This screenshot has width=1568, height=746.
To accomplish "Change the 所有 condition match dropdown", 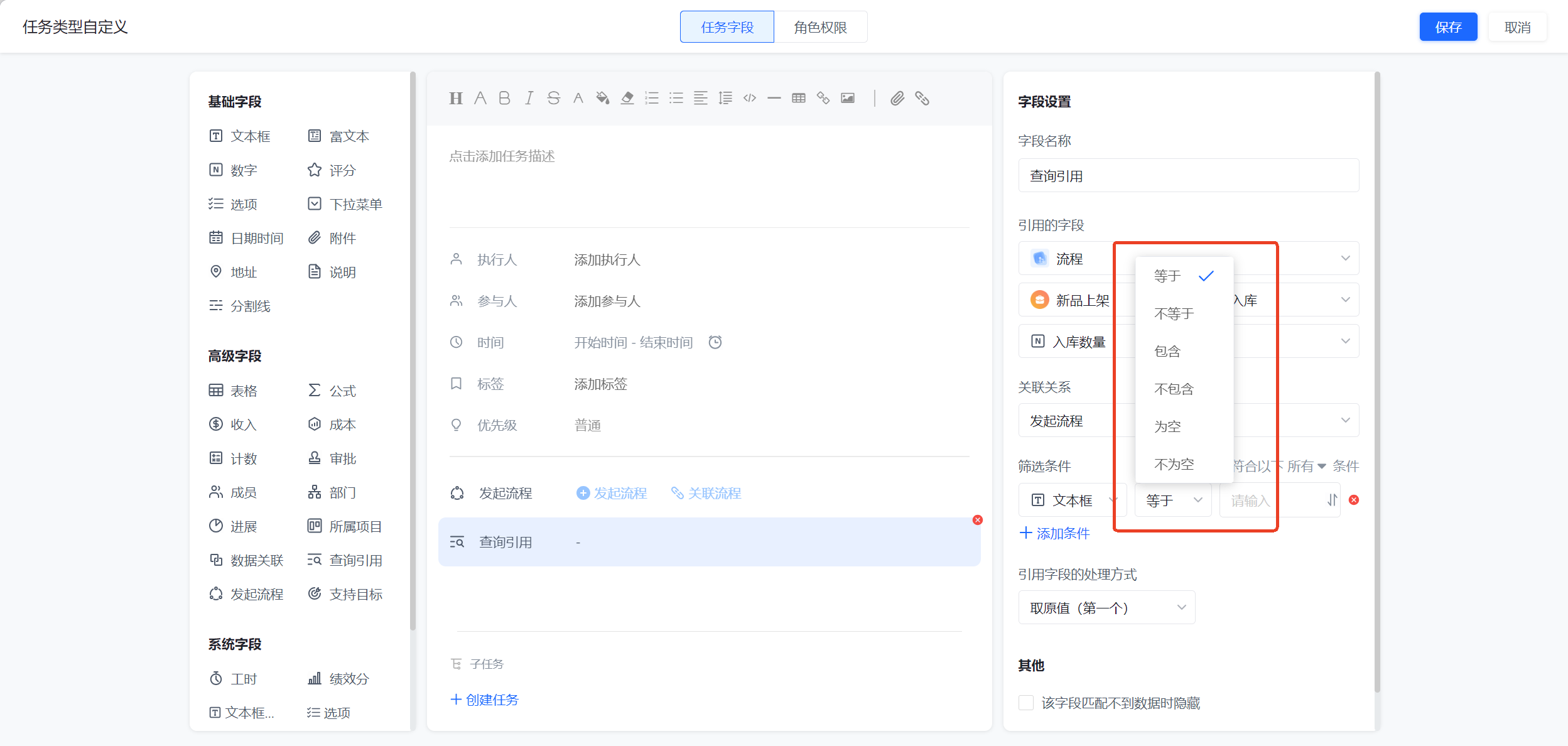I will click(1306, 466).
